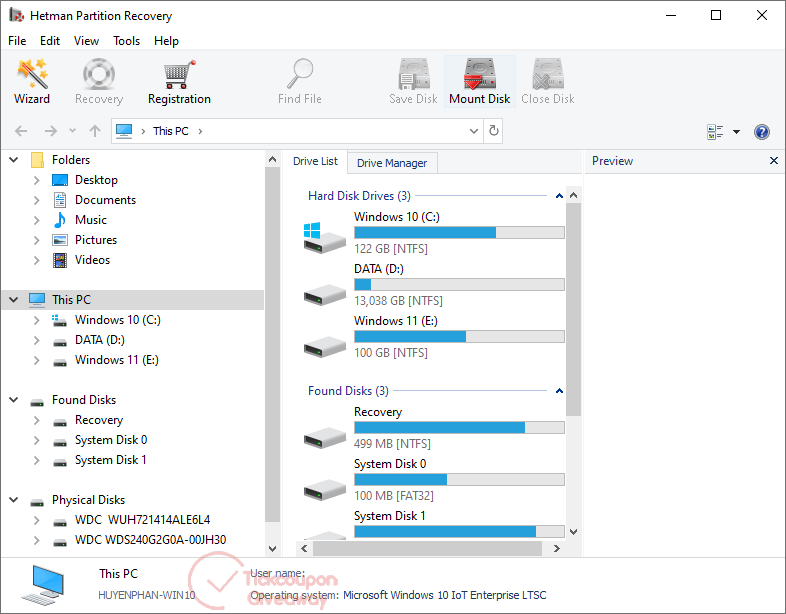Image resolution: width=786 pixels, height=614 pixels.
Task: Select Desktop folder in tree
Action: (x=96, y=179)
